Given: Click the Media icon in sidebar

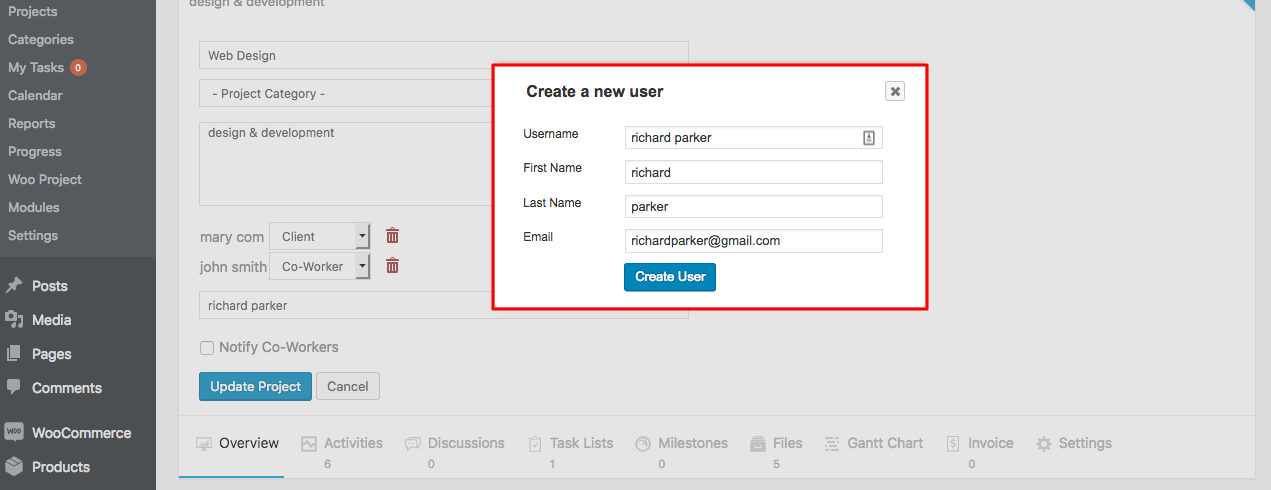Looking at the screenshot, I should click(14, 320).
